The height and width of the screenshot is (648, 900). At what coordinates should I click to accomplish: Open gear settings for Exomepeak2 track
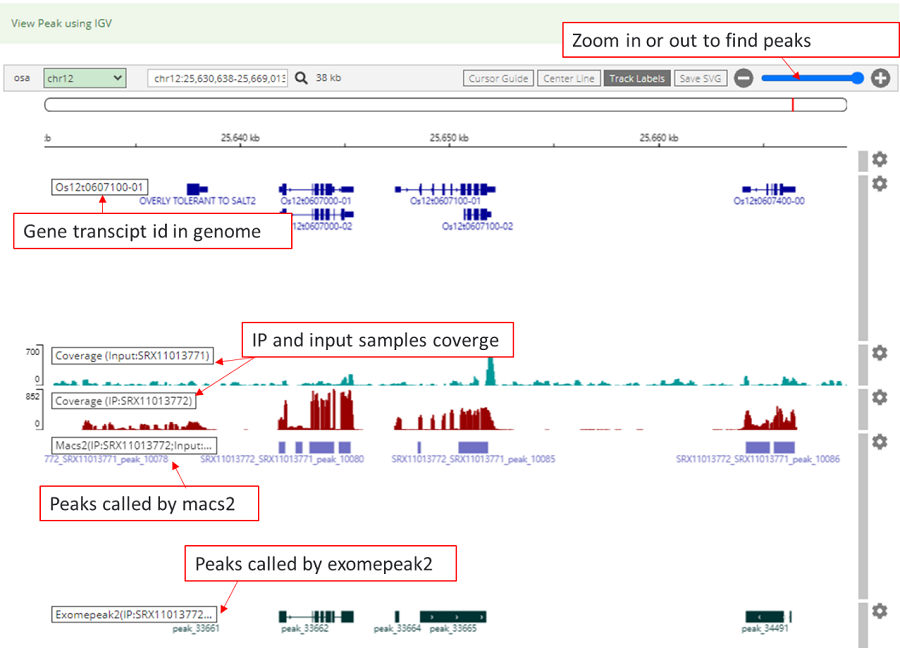(879, 611)
